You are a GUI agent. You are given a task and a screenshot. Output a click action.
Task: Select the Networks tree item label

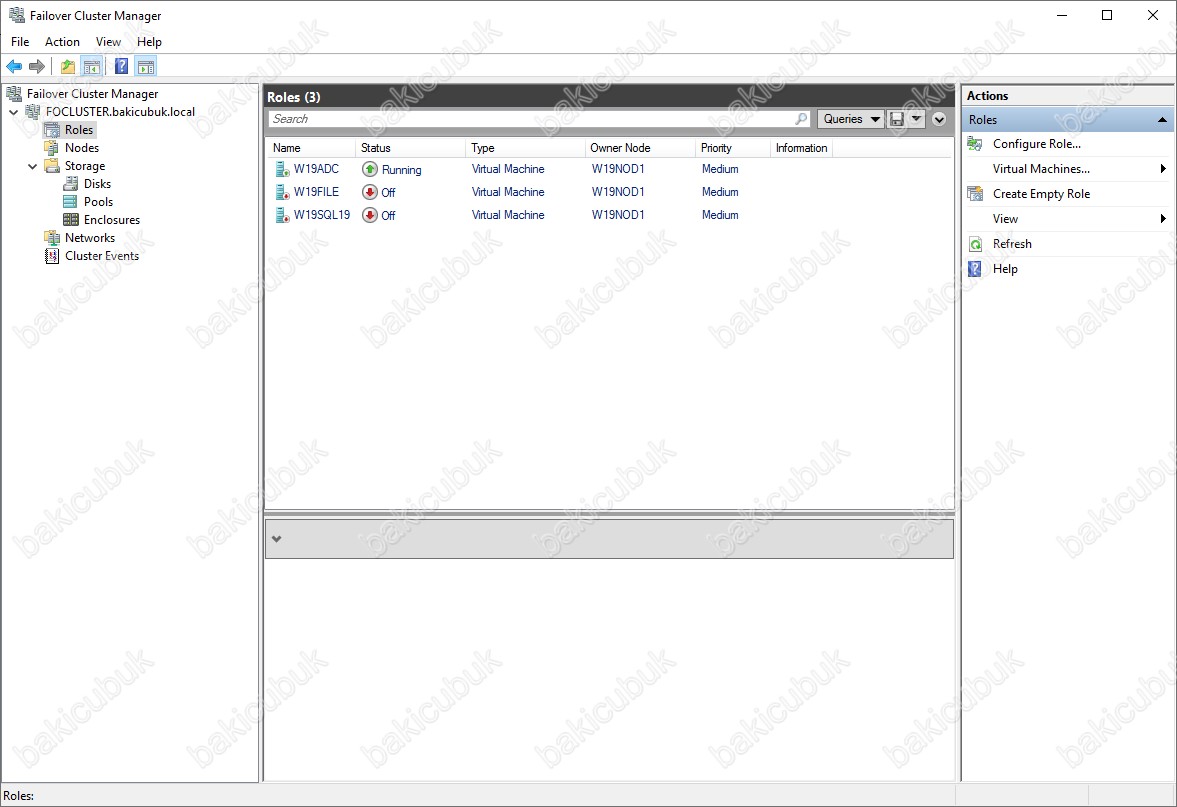90,238
